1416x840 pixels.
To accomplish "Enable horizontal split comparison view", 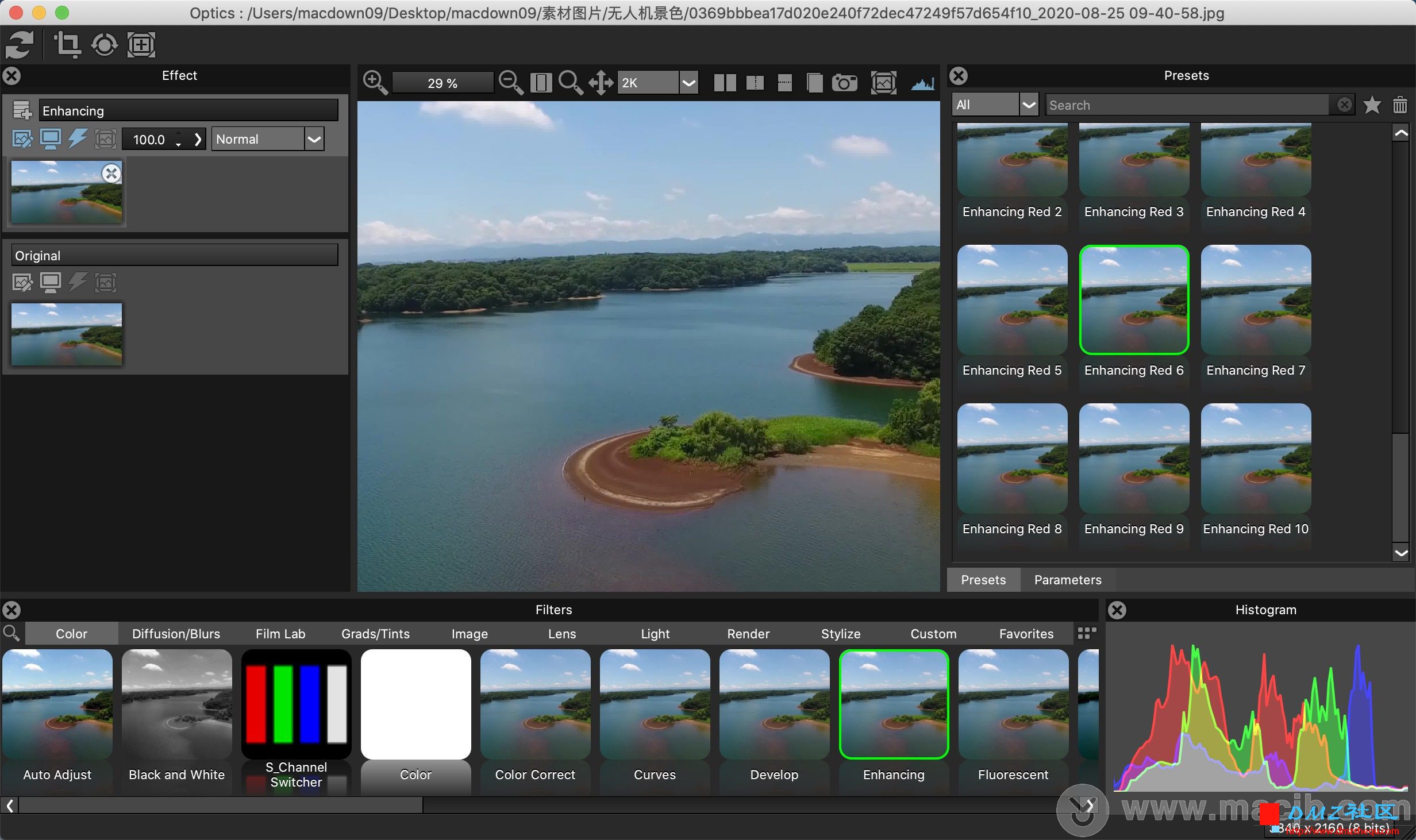I will (x=784, y=83).
